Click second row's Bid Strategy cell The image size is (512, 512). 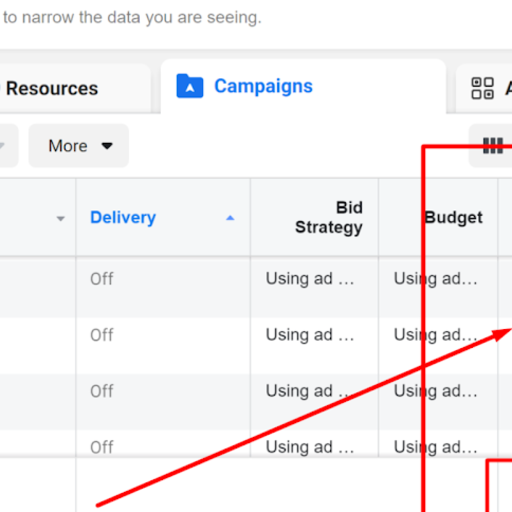(310, 335)
